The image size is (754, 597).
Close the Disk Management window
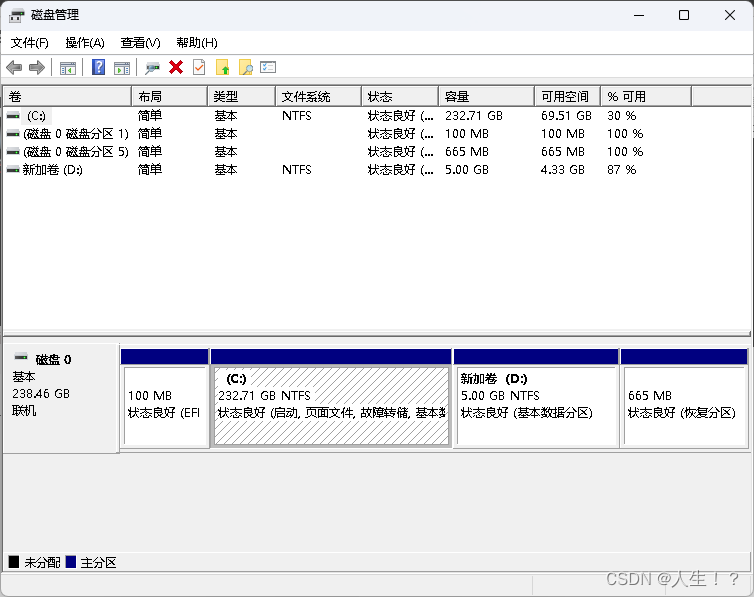point(729,15)
